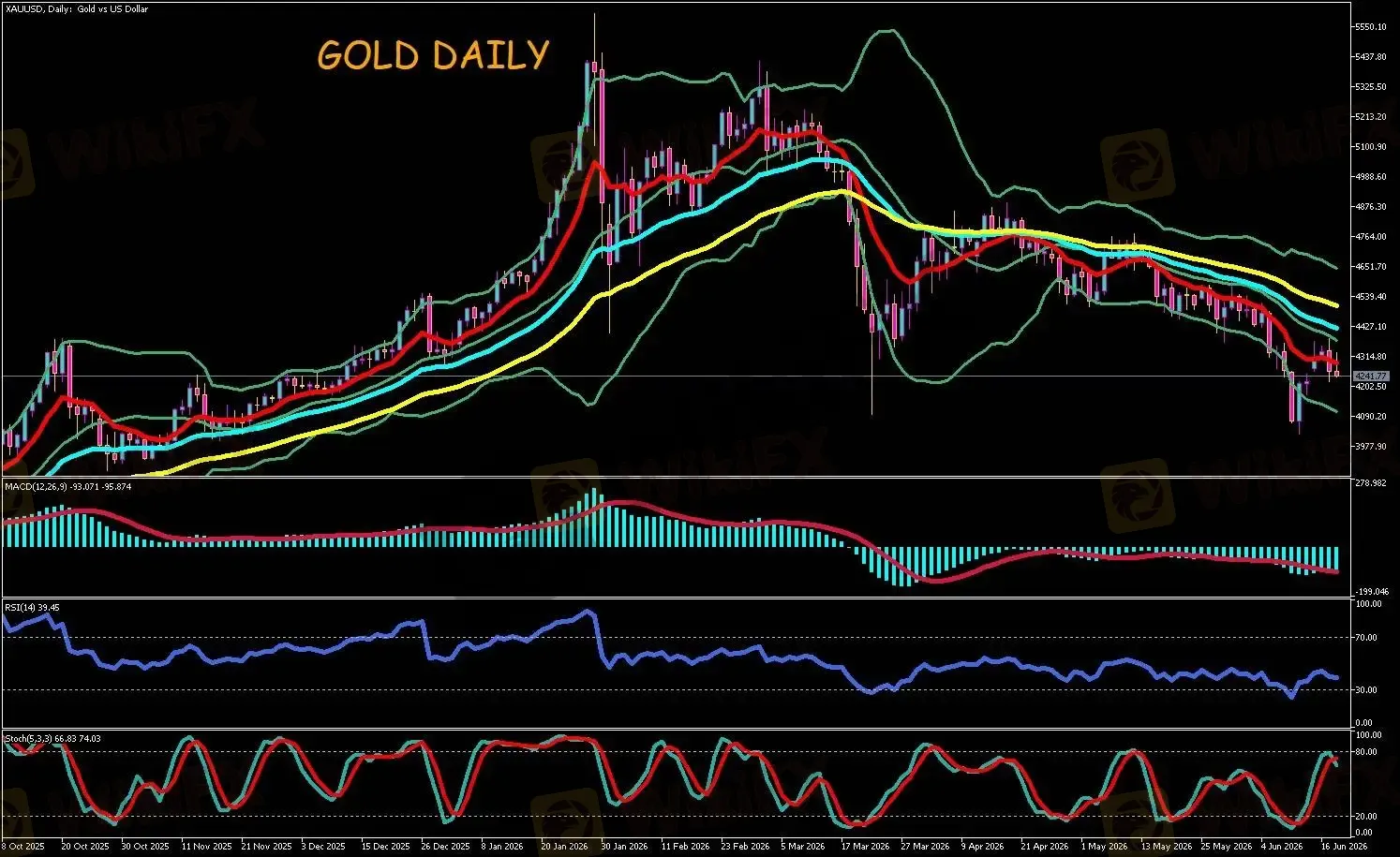1400x857 pixels.
Task: Click the RSI(14) 39.45 indicator label
Action: 33,608
